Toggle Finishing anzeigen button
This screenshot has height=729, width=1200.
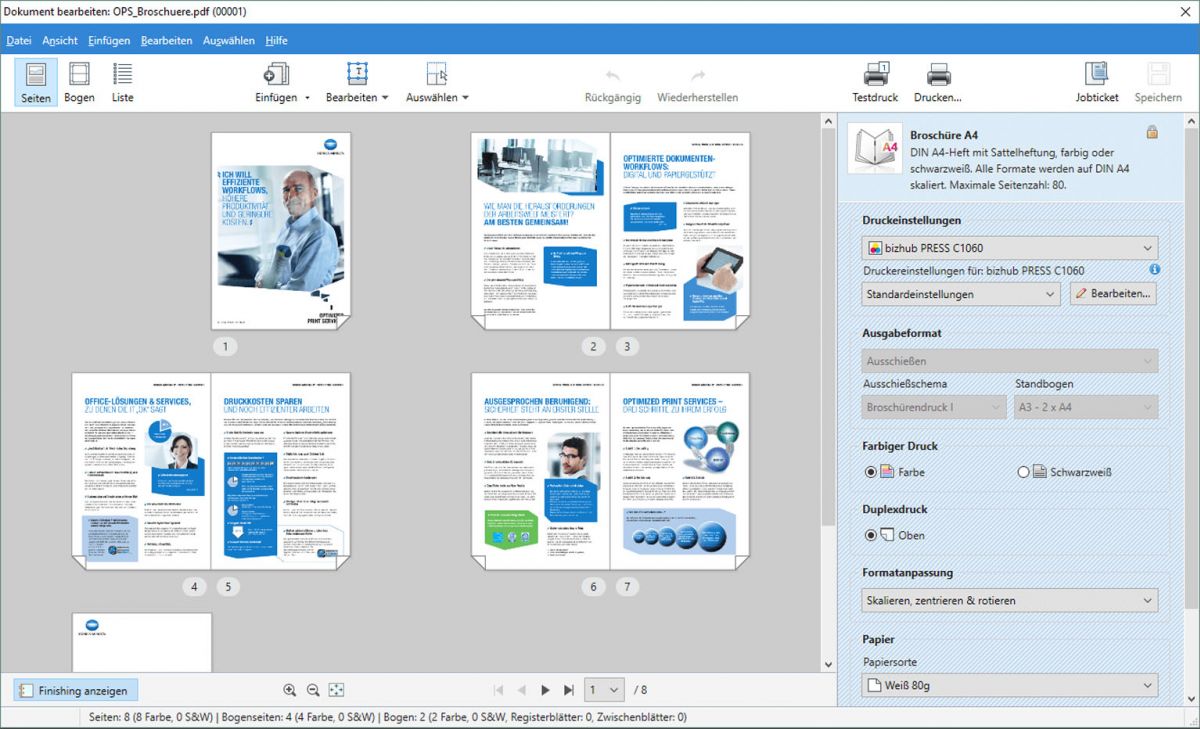(76, 690)
